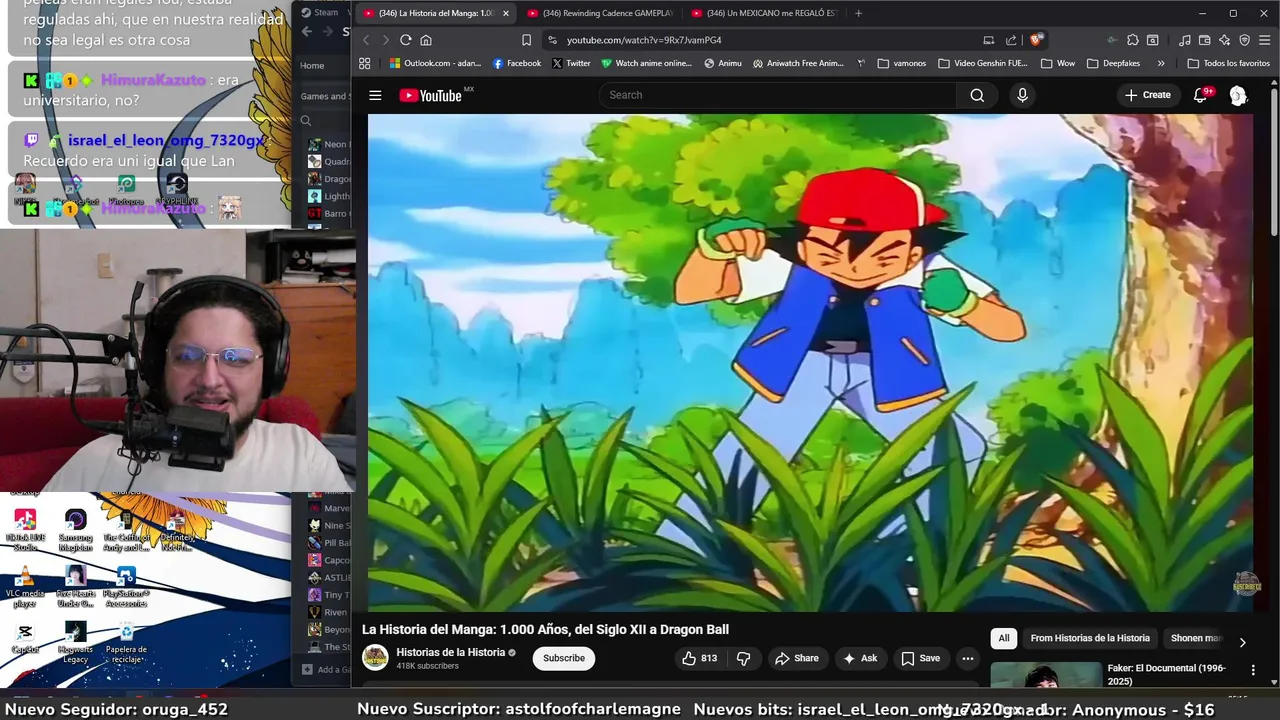Open the Faker El Documental video thumbnail
1280x720 pixels.
pos(1046,675)
